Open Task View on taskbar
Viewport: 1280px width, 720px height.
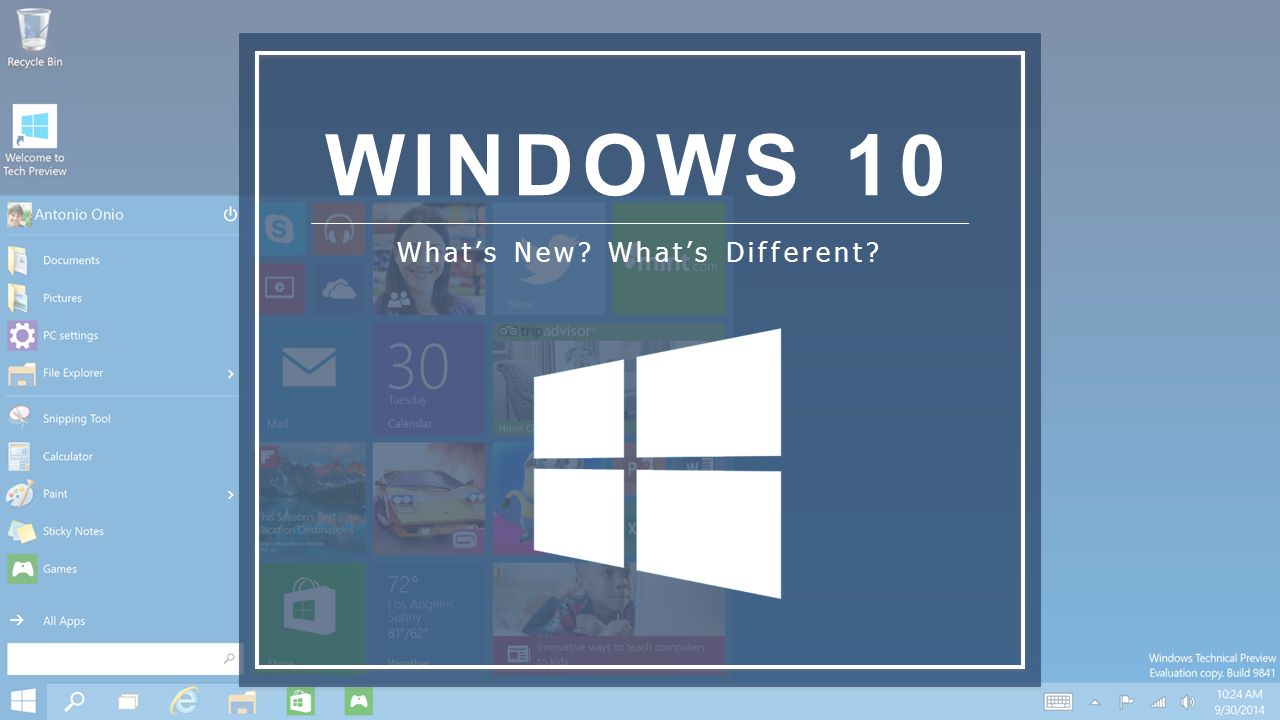pos(129,702)
